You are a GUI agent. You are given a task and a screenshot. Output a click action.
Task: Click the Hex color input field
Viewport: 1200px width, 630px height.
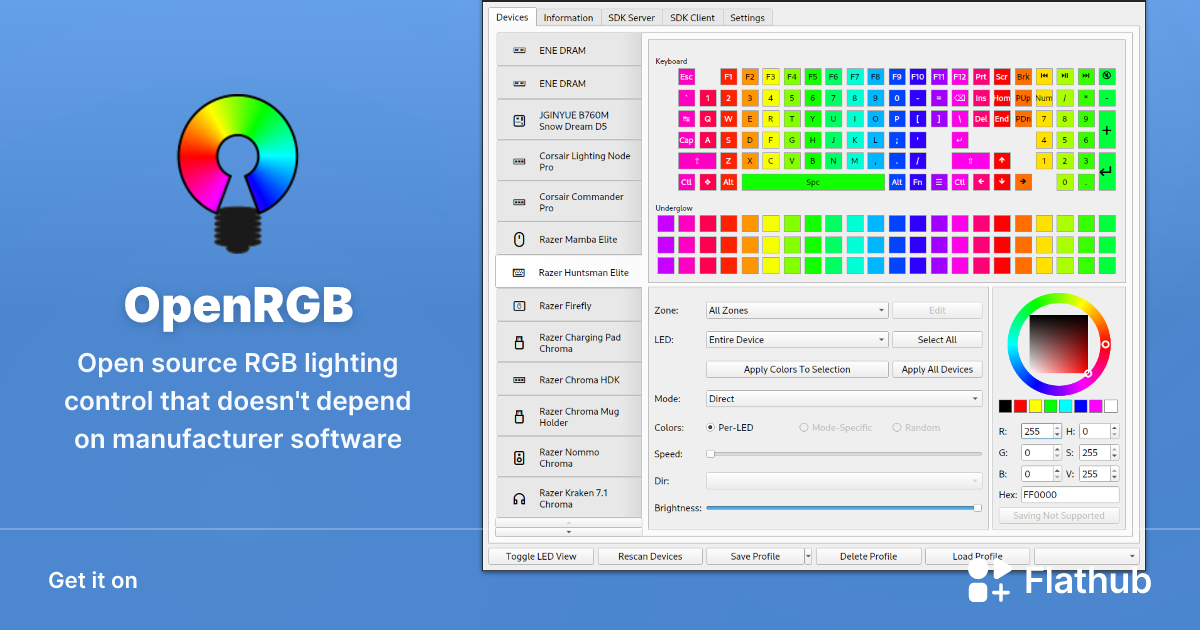click(x=1069, y=495)
